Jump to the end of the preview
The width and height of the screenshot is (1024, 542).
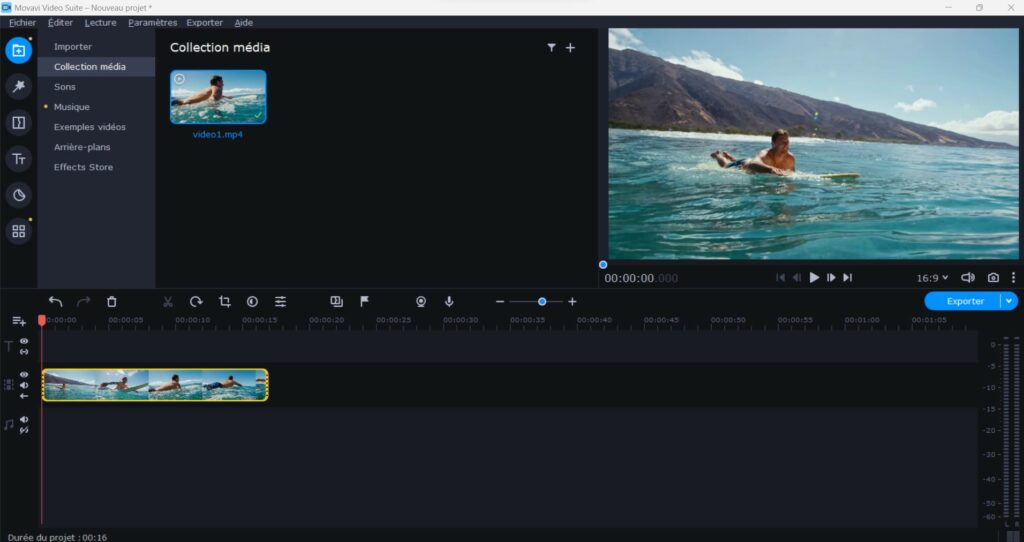848,278
